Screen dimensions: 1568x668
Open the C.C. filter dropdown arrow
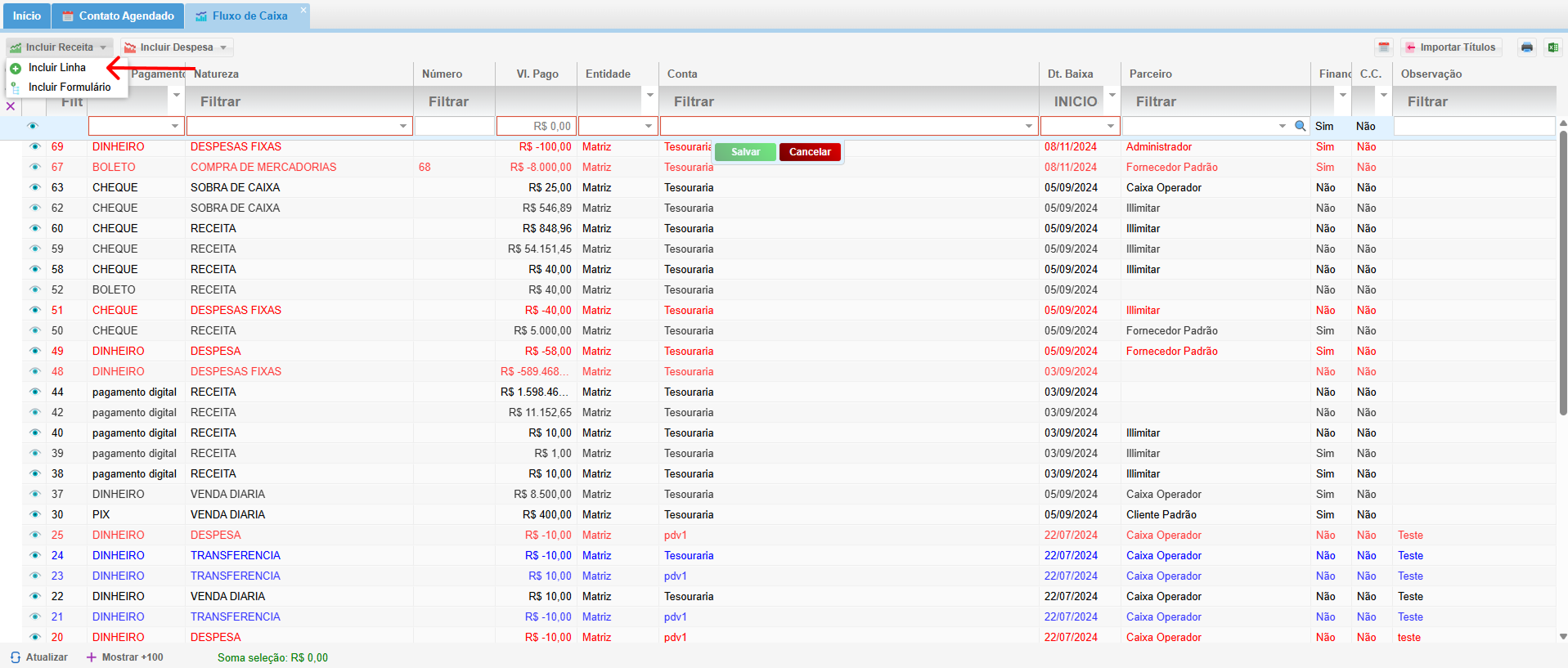coord(1383,95)
